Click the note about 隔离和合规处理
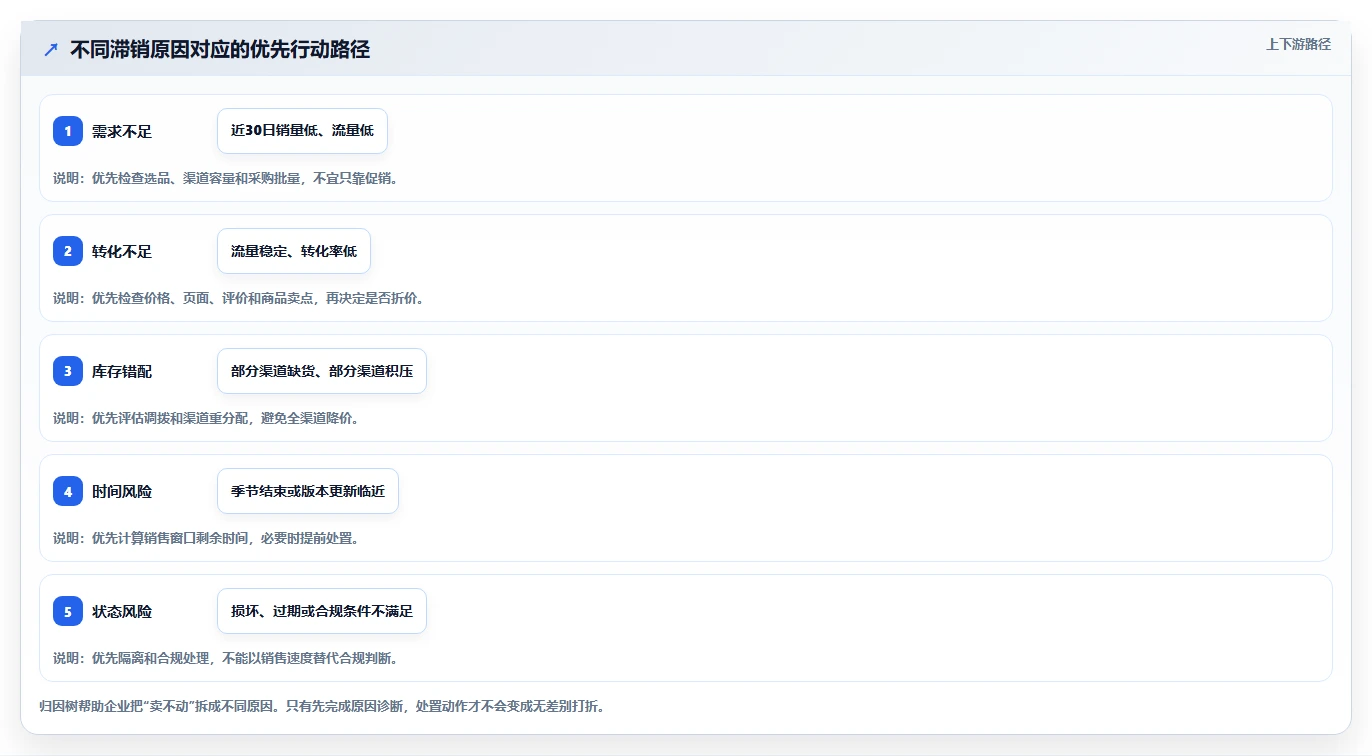Screen dimensions: 1372x756 (225, 658)
